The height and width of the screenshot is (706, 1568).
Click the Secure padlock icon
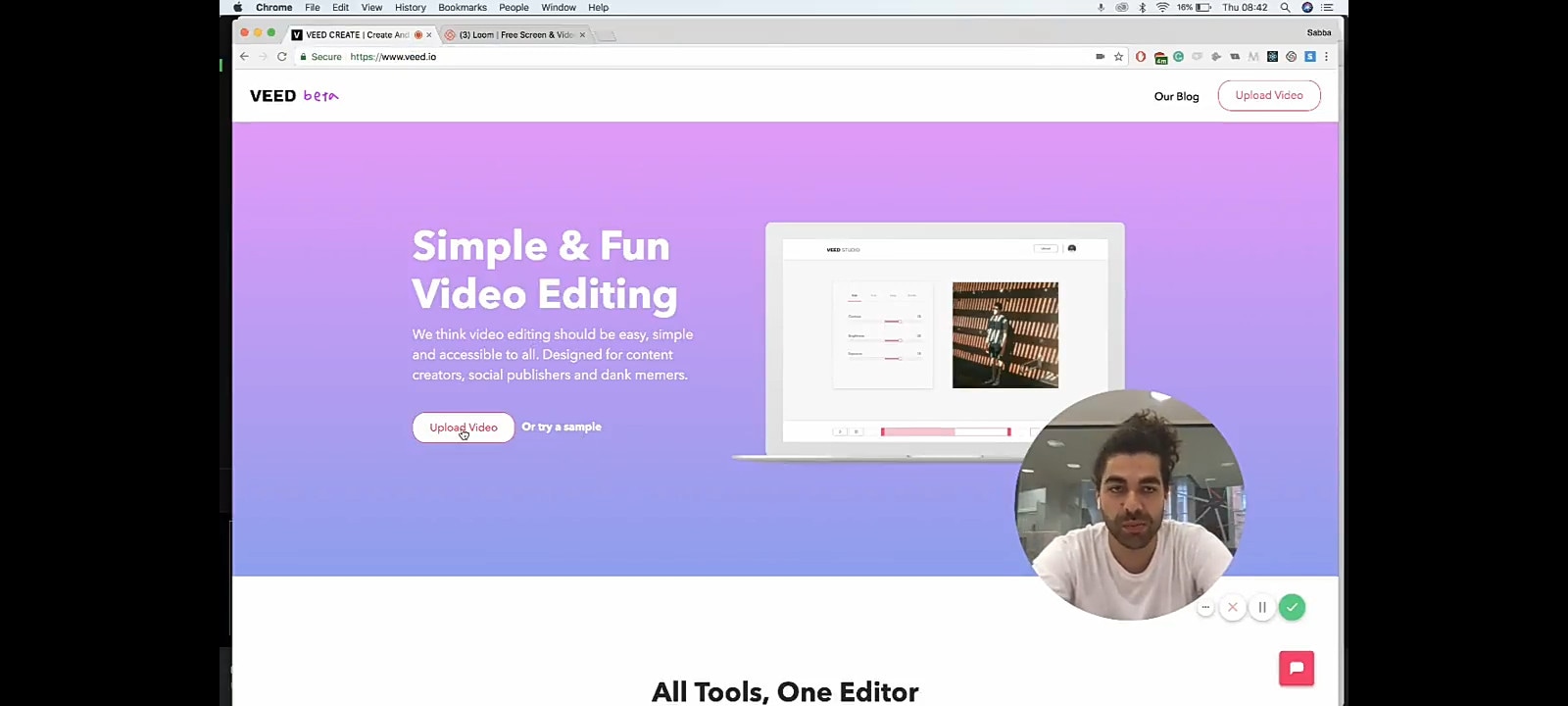pyautogui.click(x=304, y=57)
